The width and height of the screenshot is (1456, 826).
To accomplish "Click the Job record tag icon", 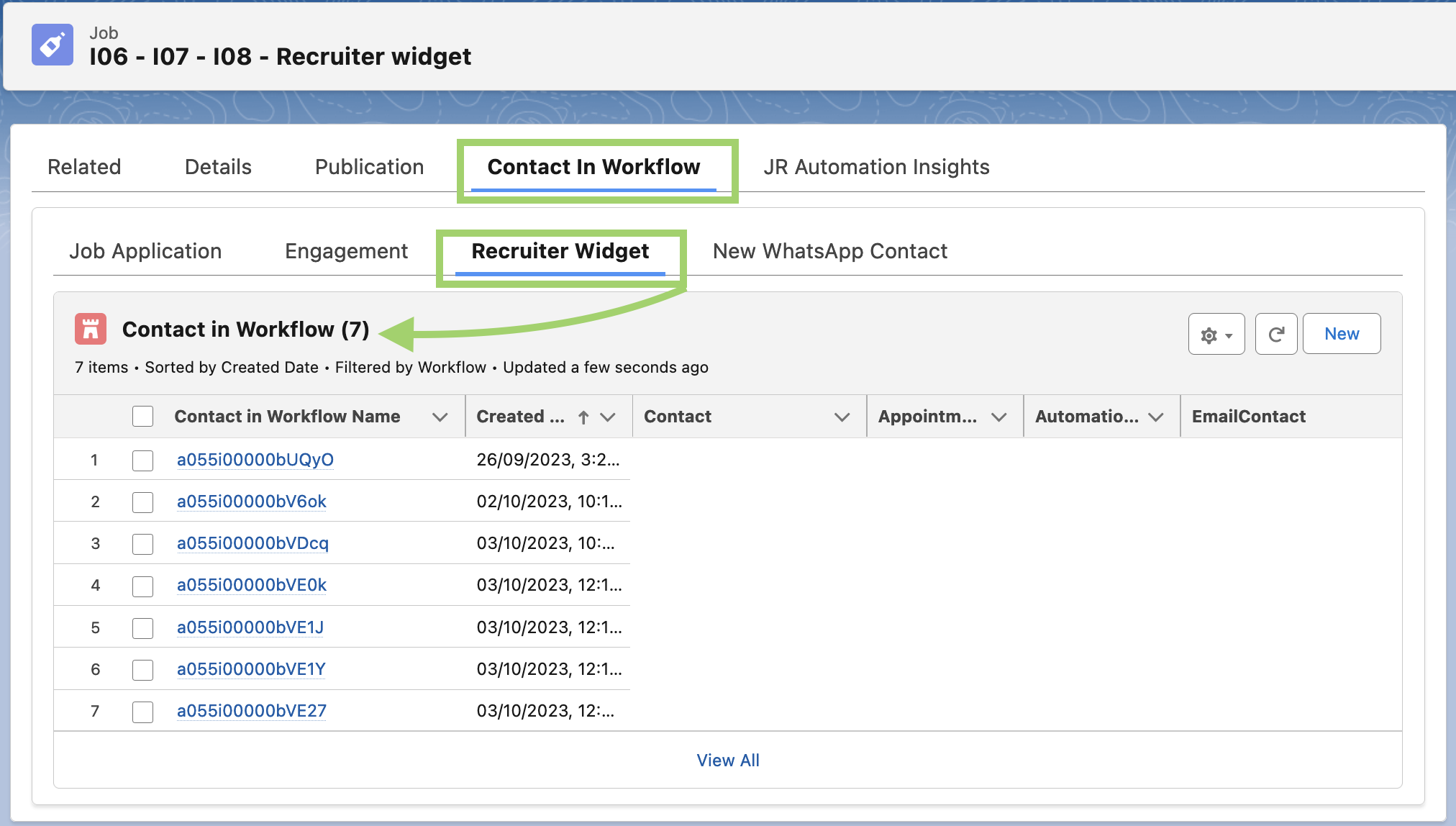I will (x=52, y=45).
